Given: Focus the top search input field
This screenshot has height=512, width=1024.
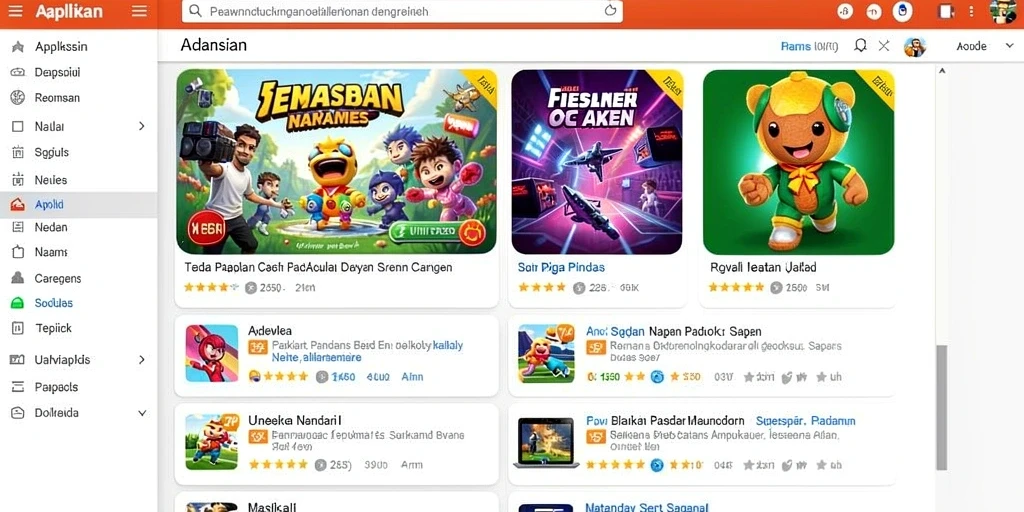Looking at the screenshot, I should 402,11.
